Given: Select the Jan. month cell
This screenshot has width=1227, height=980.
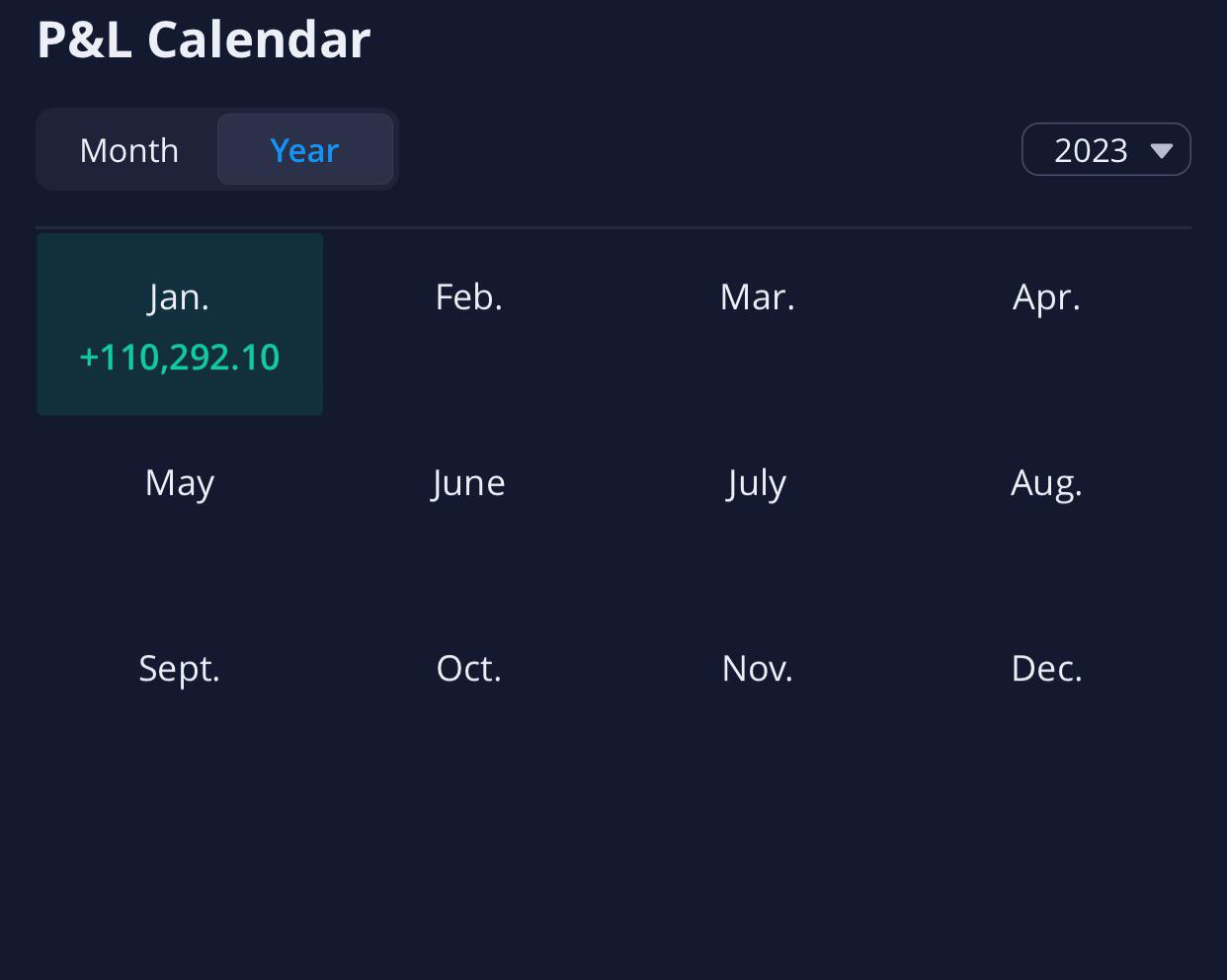Looking at the screenshot, I should coord(180,324).
